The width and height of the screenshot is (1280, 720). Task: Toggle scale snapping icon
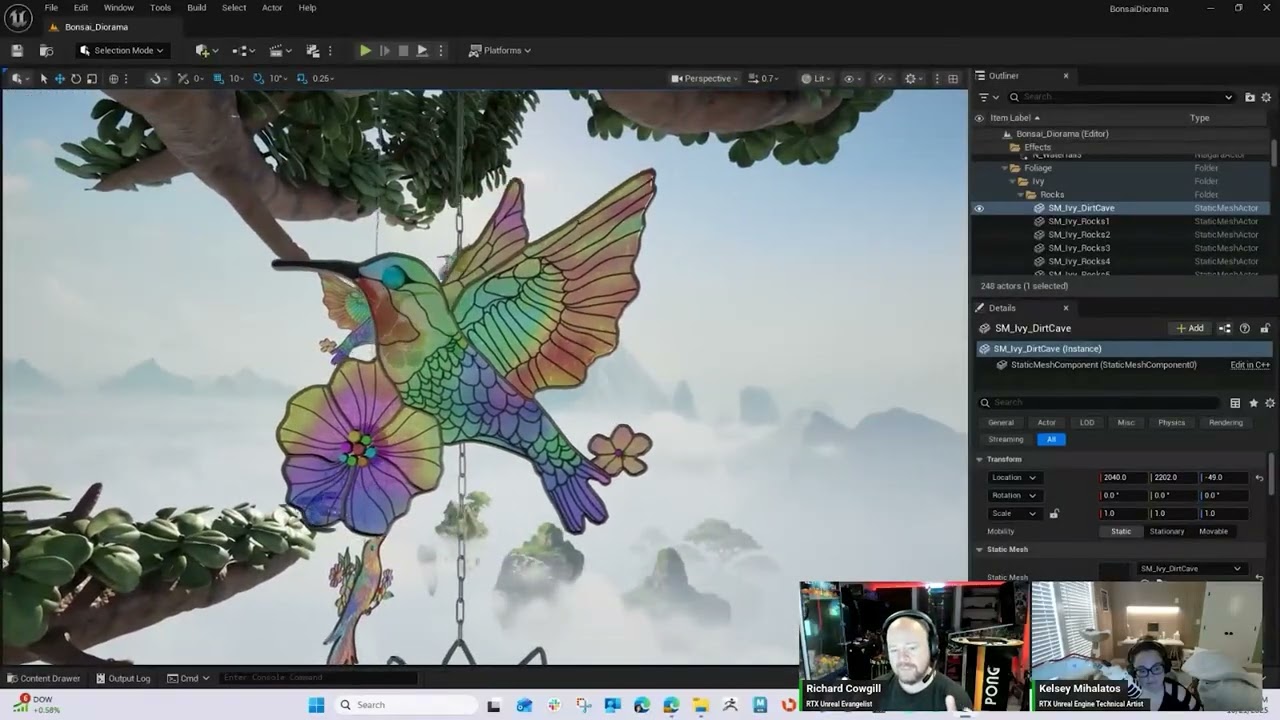(x=301, y=78)
